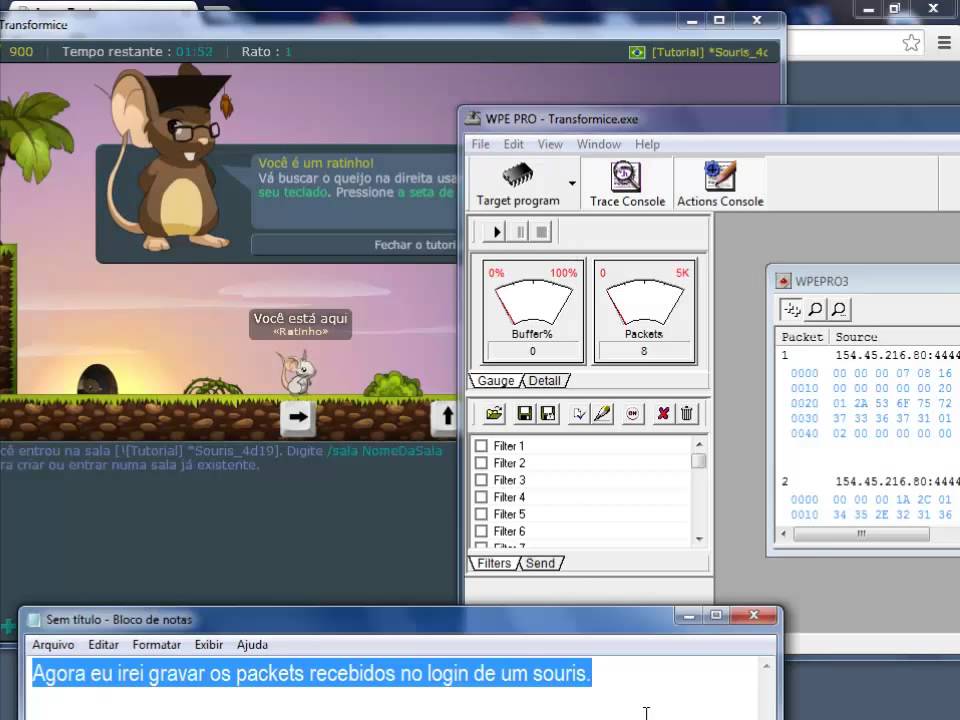Delete the filter with the red X icon
The width and height of the screenshot is (960, 720).
pos(662,414)
